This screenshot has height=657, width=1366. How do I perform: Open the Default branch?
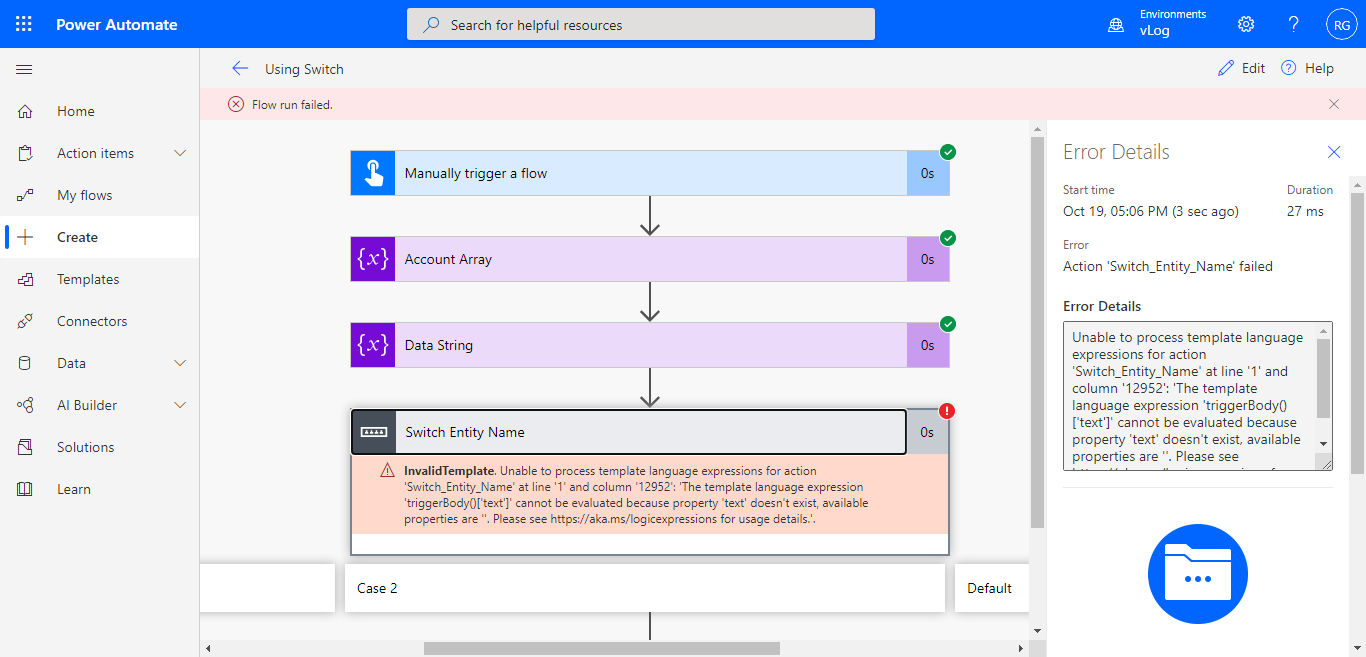point(993,588)
